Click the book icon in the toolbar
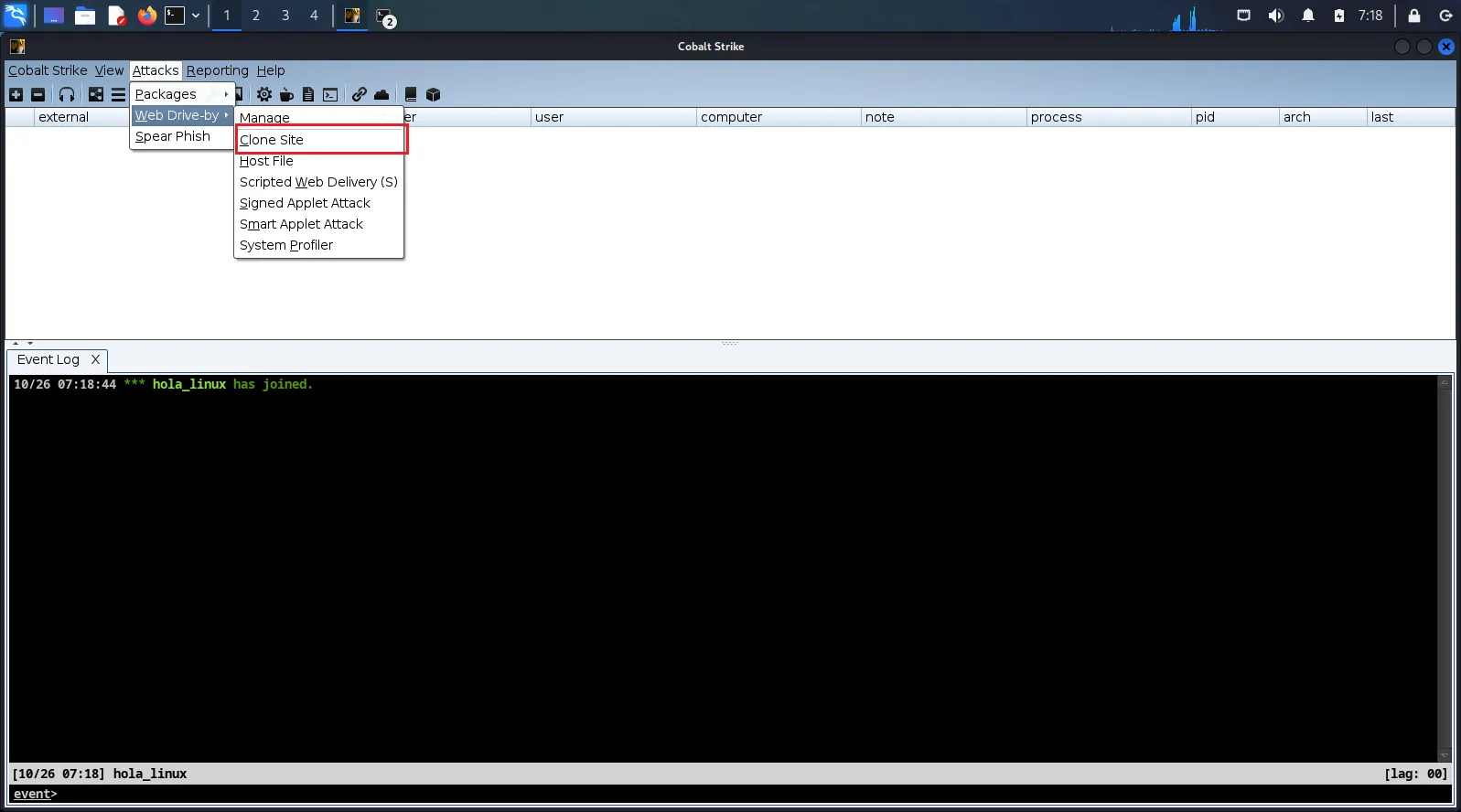 [411, 94]
